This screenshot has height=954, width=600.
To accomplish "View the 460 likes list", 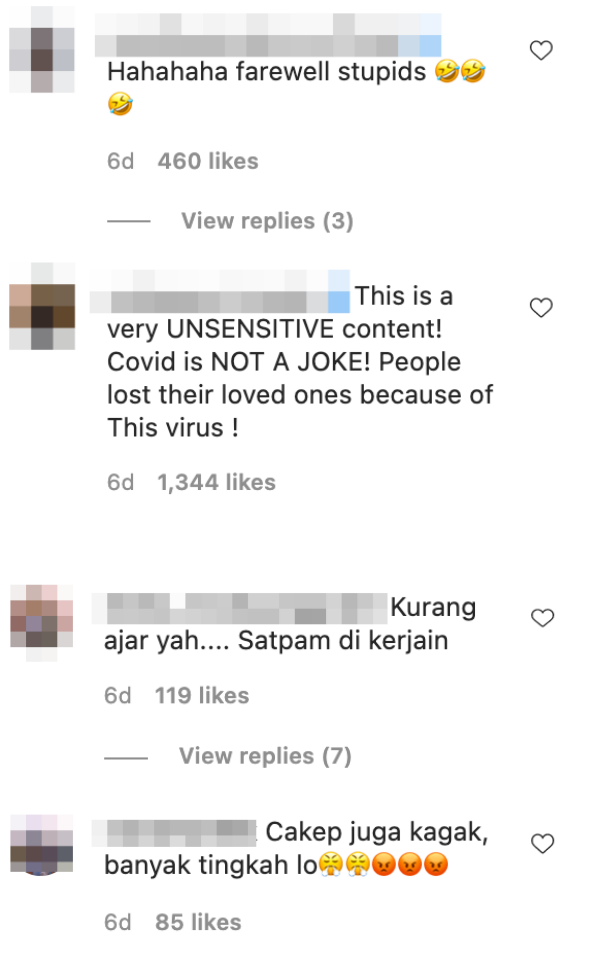I will point(208,161).
